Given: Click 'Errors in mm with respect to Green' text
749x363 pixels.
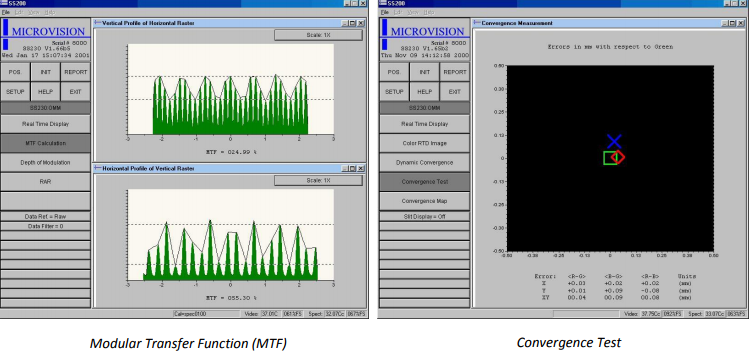Looking at the screenshot, I should tap(610, 47).
